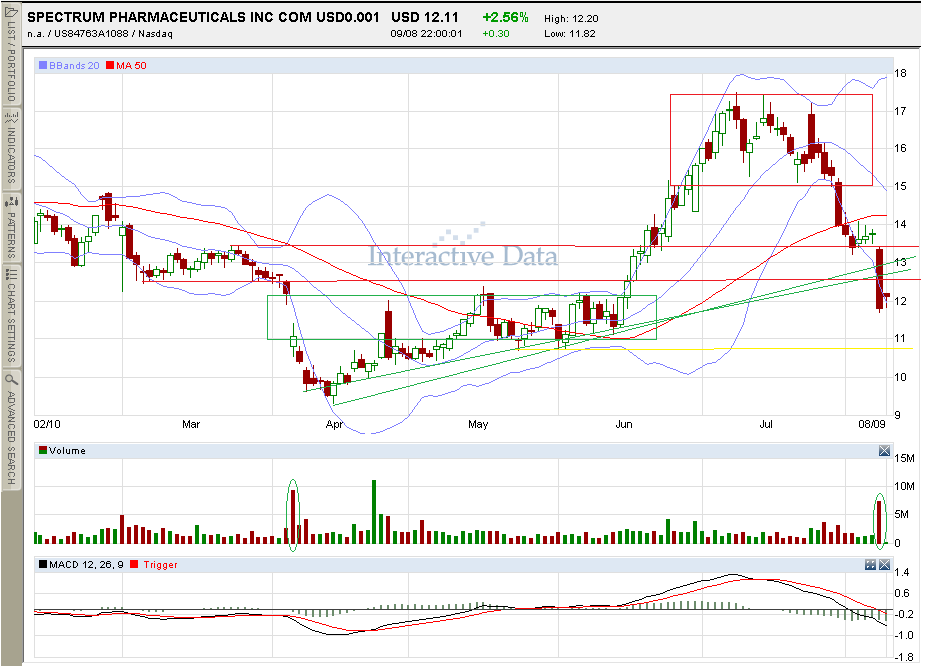Click the Indicators zigzag line icon

pos(11,117)
